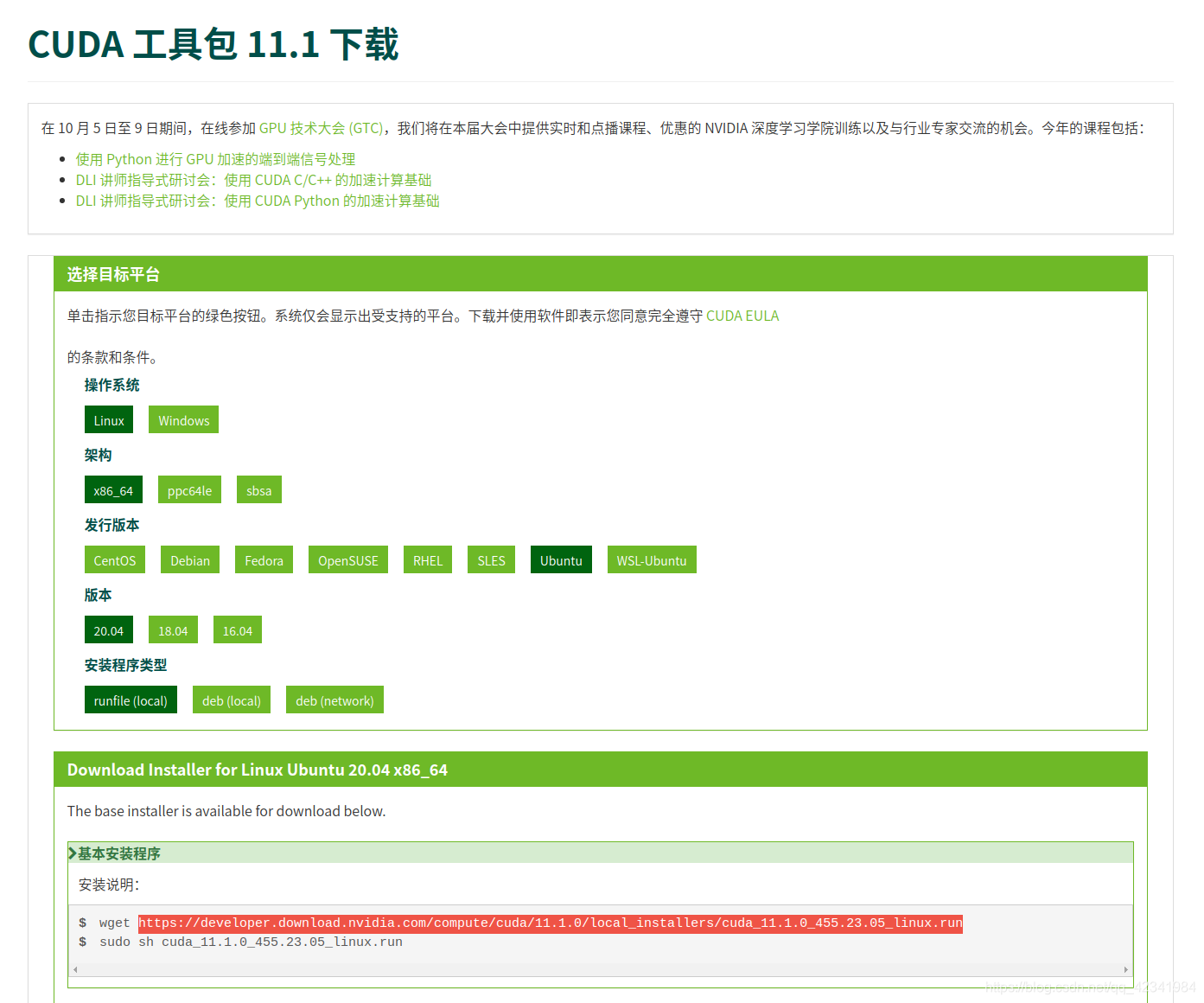This screenshot has height=1003, width=1204.
Task: Click the highlighted wget download URL
Action: 551,923
